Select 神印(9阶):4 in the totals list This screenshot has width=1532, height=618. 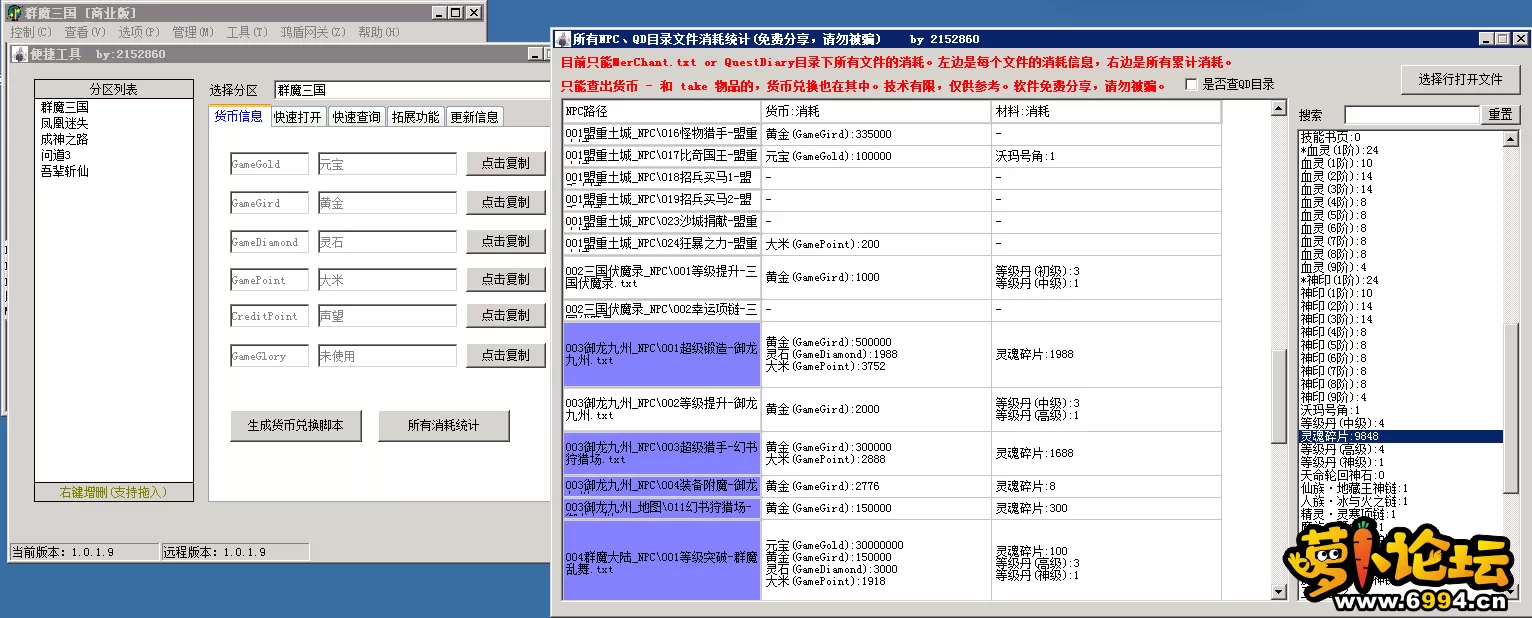tap(1400, 397)
